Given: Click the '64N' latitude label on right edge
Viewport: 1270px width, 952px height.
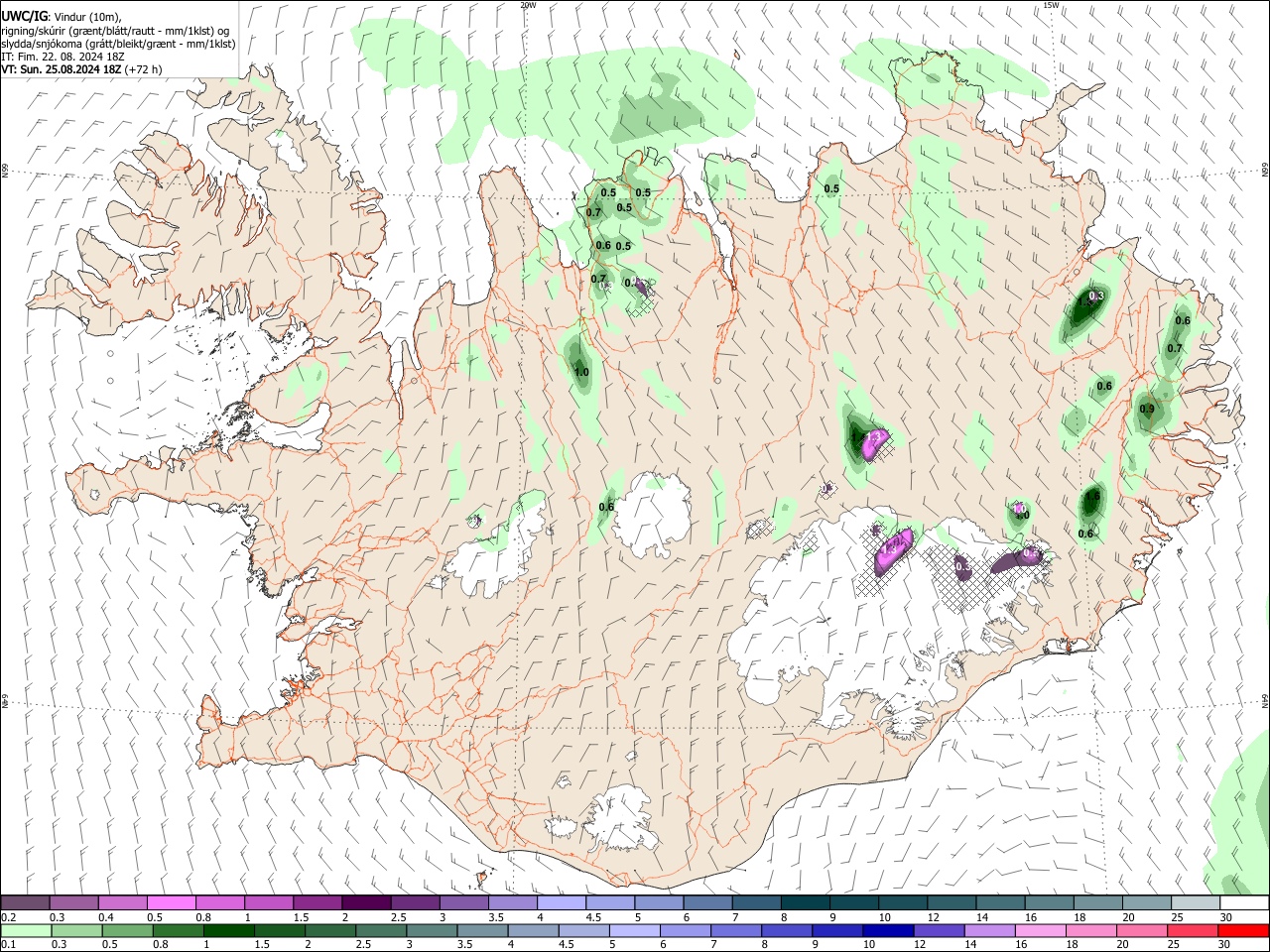Looking at the screenshot, I should coord(1265,700).
